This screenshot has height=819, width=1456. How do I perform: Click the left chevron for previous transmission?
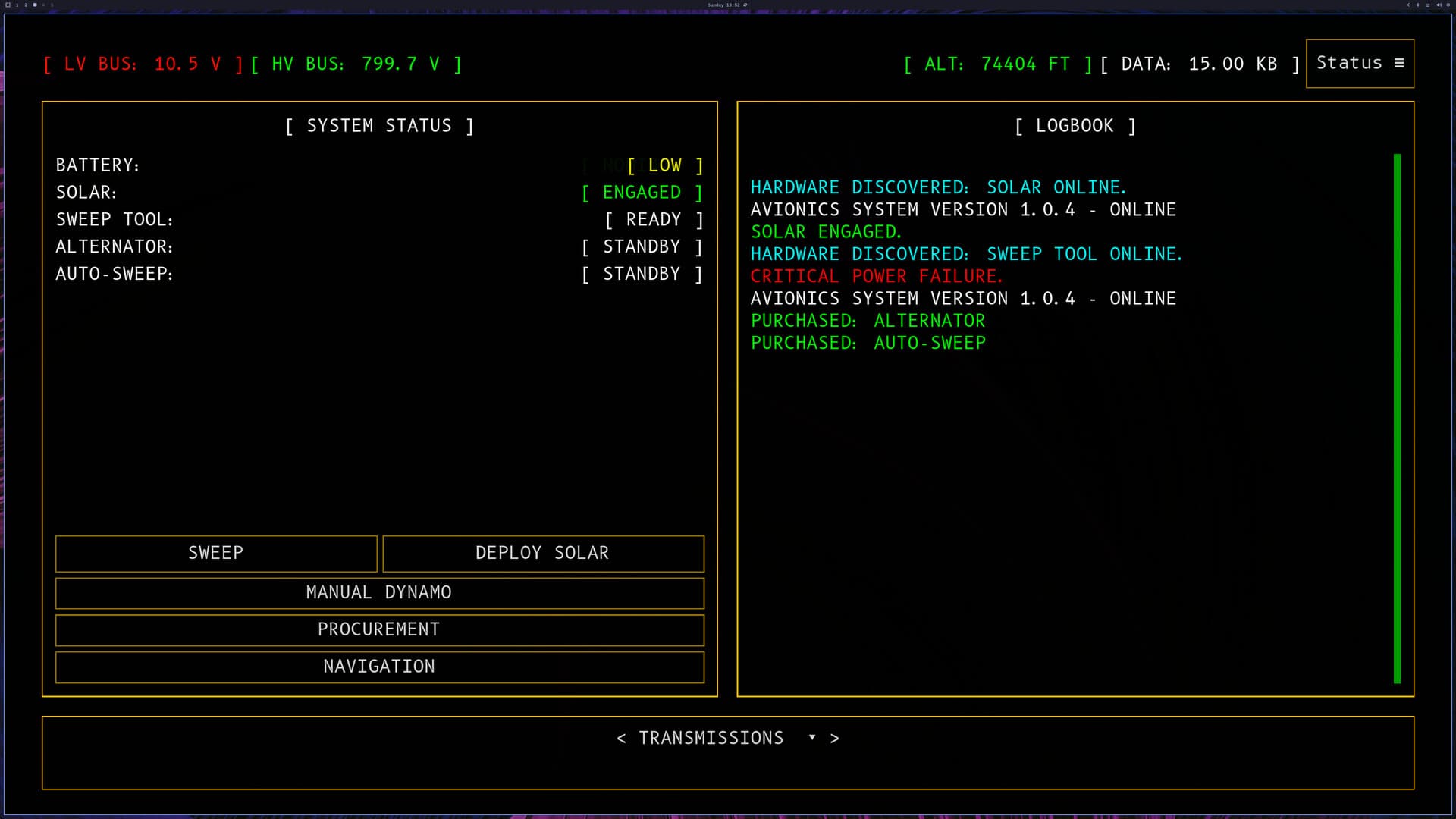(x=622, y=738)
